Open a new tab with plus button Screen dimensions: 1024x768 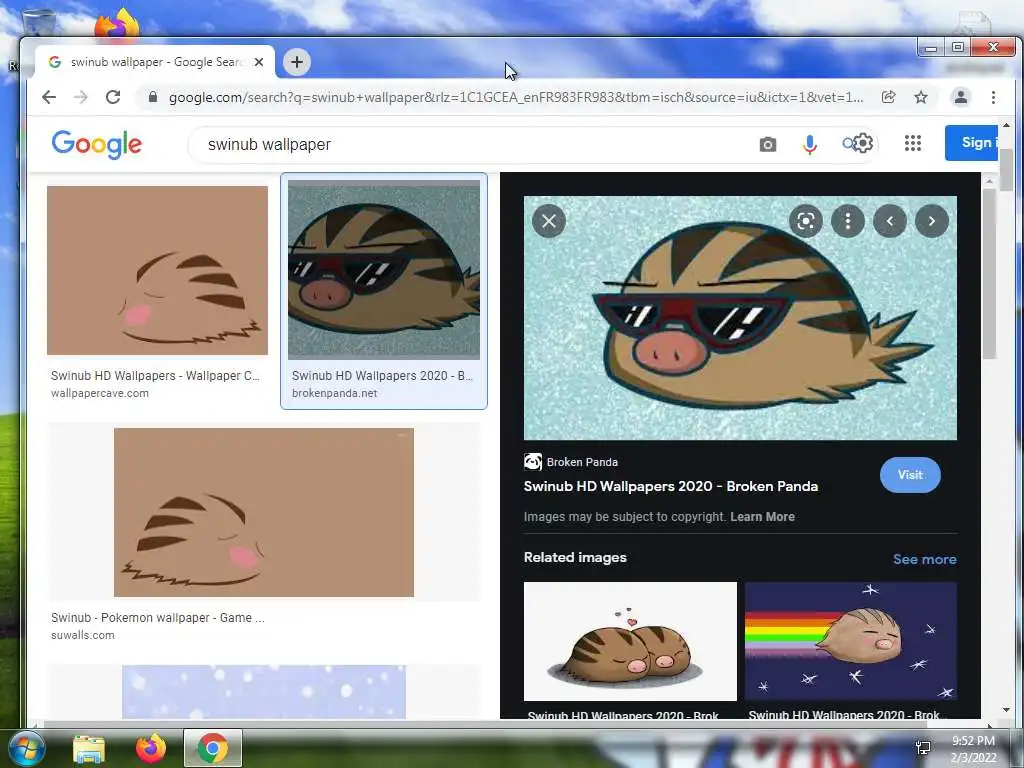click(296, 62)
